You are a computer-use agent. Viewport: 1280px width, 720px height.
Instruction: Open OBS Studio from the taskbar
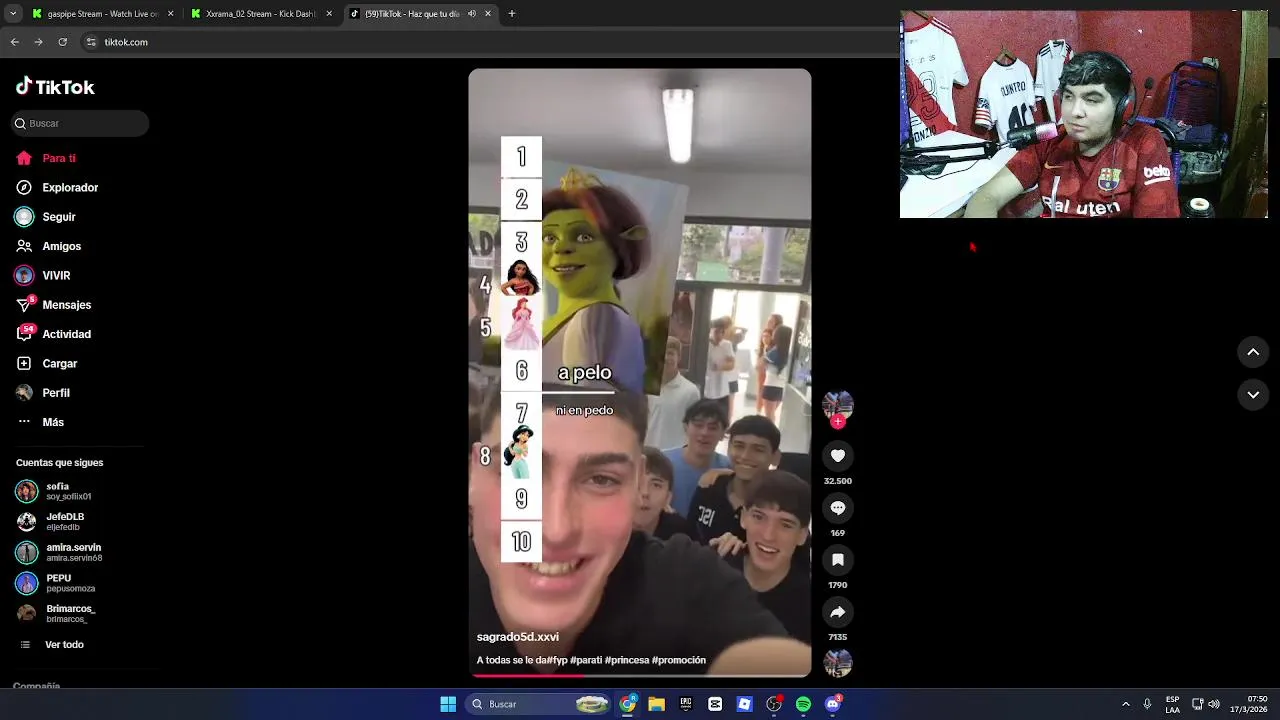pyautogui.click(x=774, y=704)
